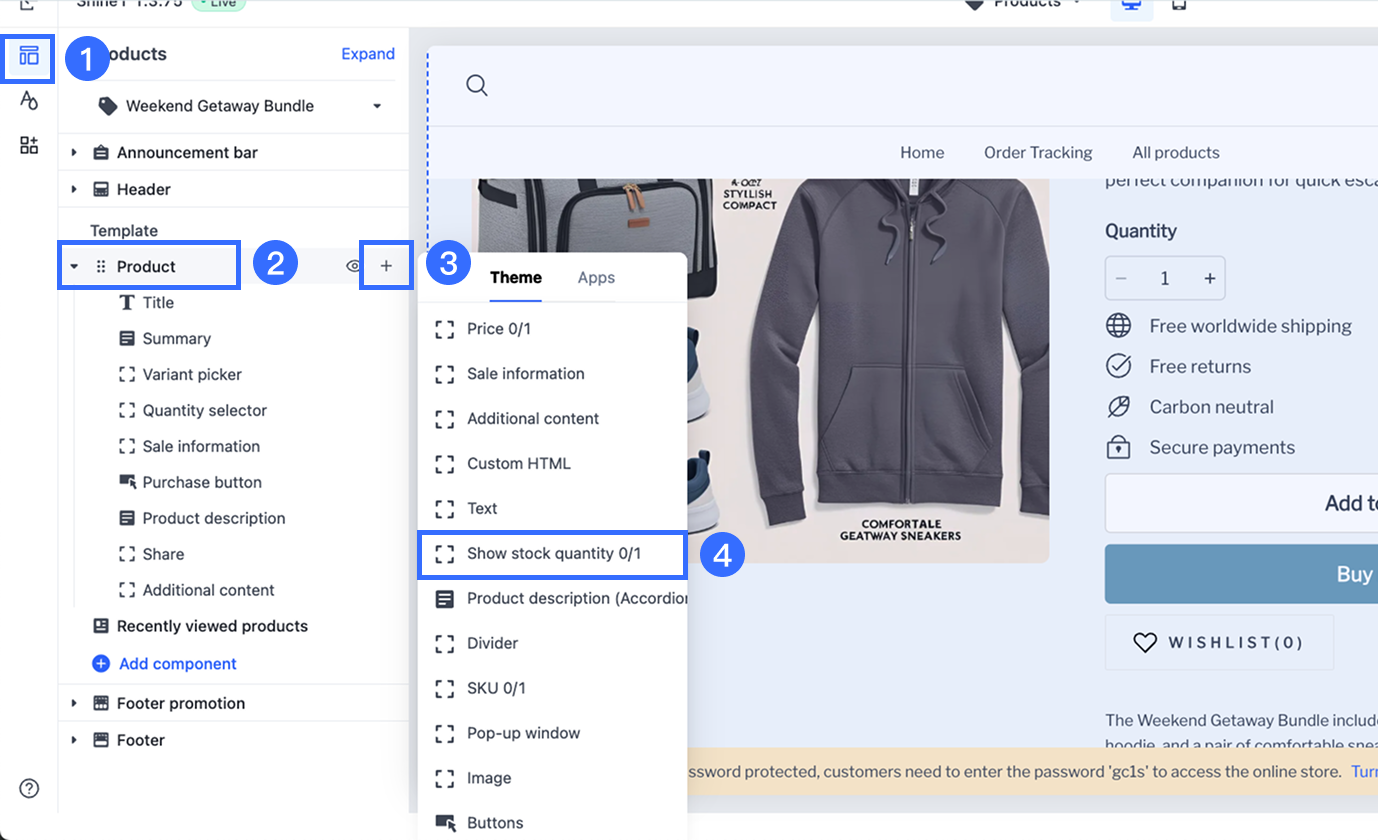The image size is (1378, 840).
Task: Click the checkmark icon next to Free returns
Action: point(1118,366)
